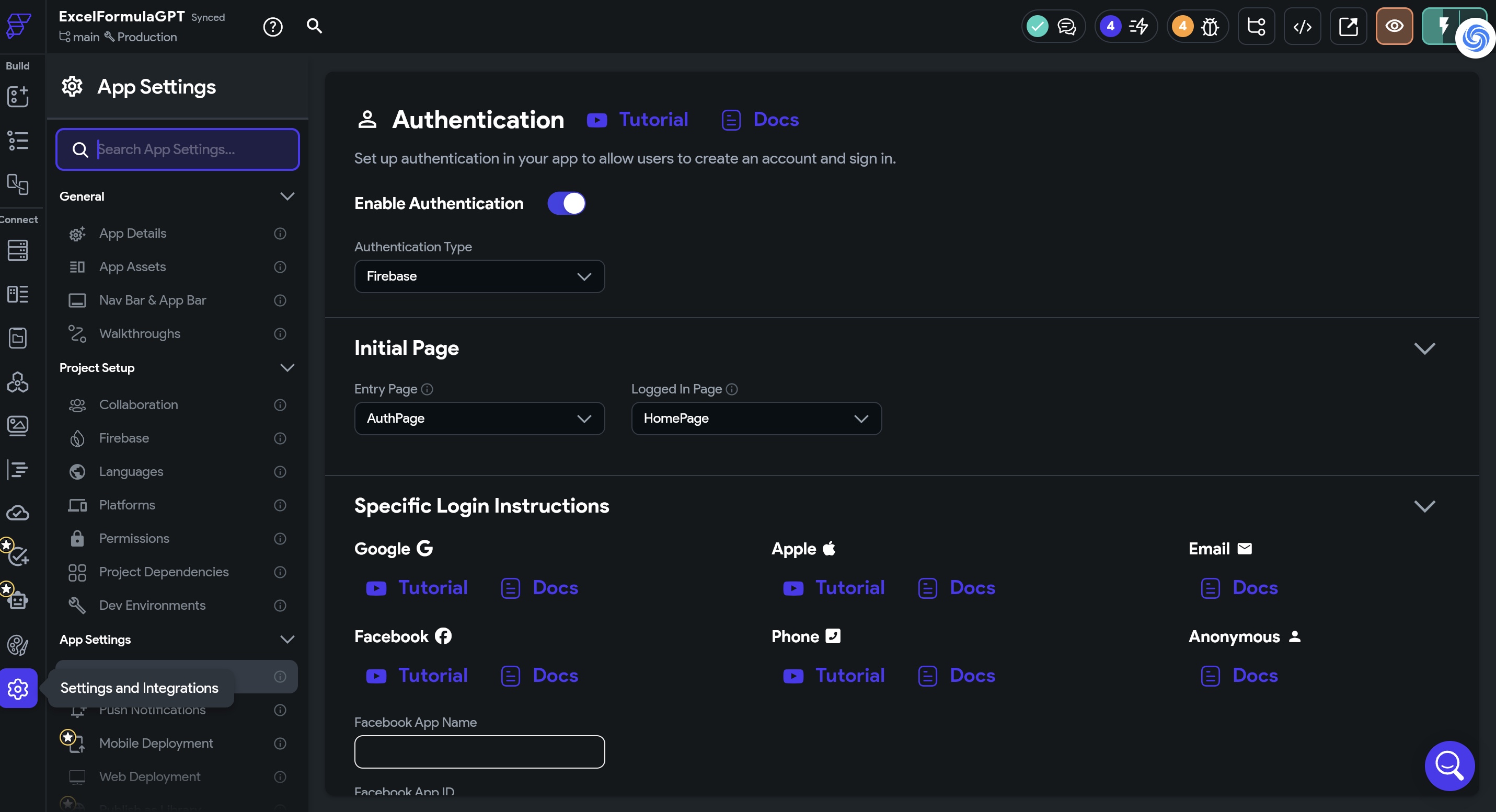
Task: Open the Media Assets picture icon
Action: point(17,425)
